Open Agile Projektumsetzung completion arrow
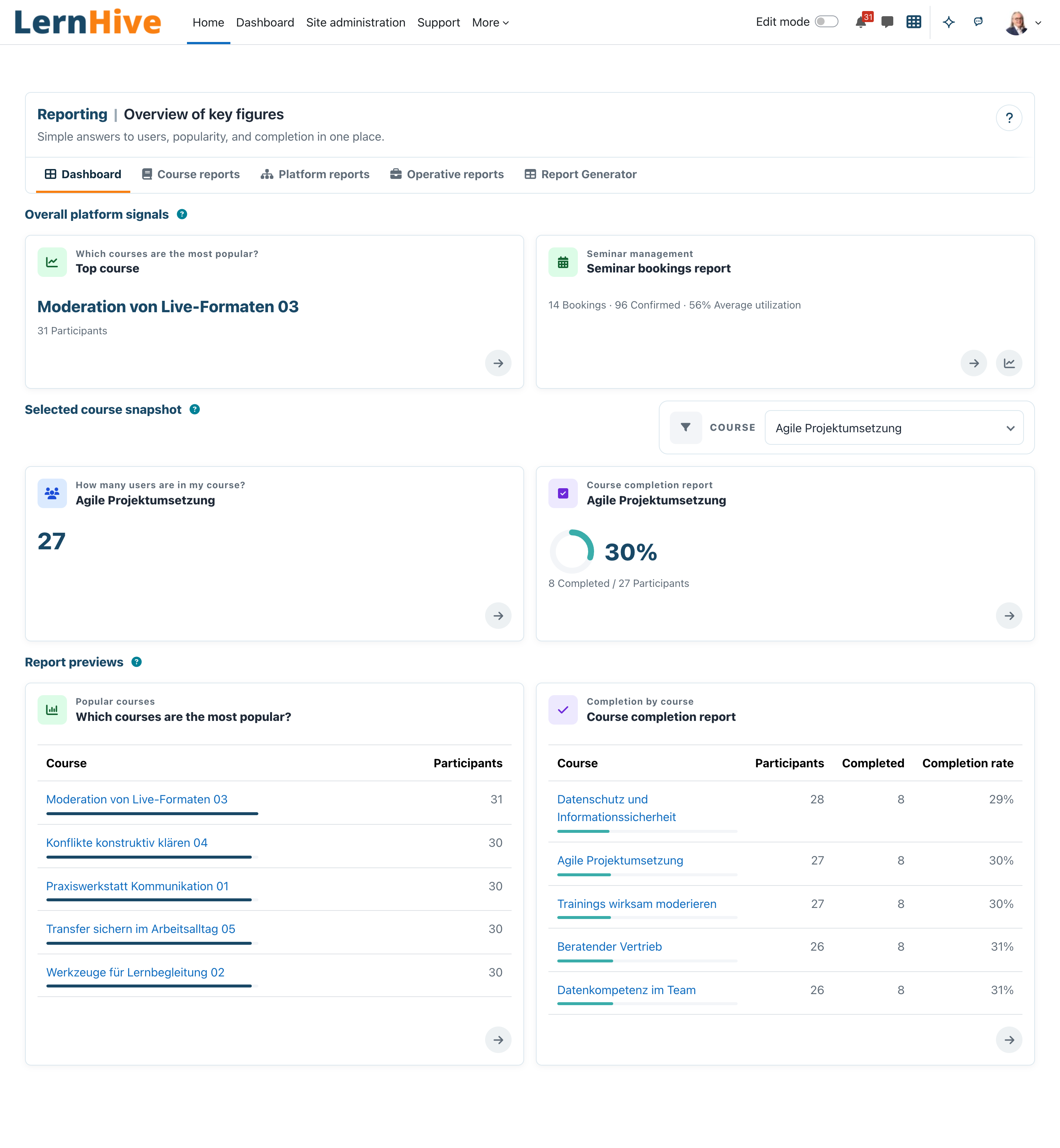The image size is (1060, 1148). click(x=1009, y=616)
